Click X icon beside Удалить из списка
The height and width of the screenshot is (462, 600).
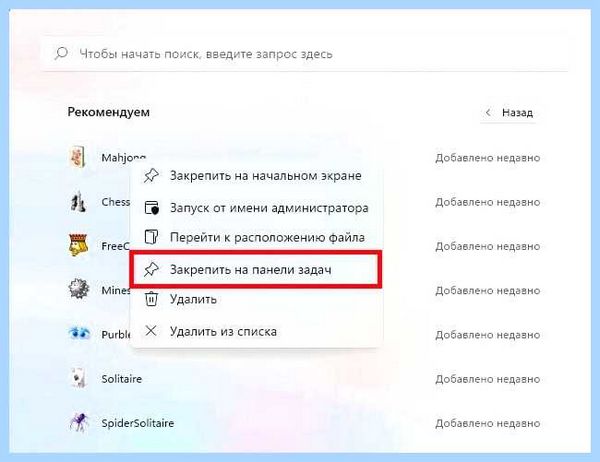[x=151, y=331]
